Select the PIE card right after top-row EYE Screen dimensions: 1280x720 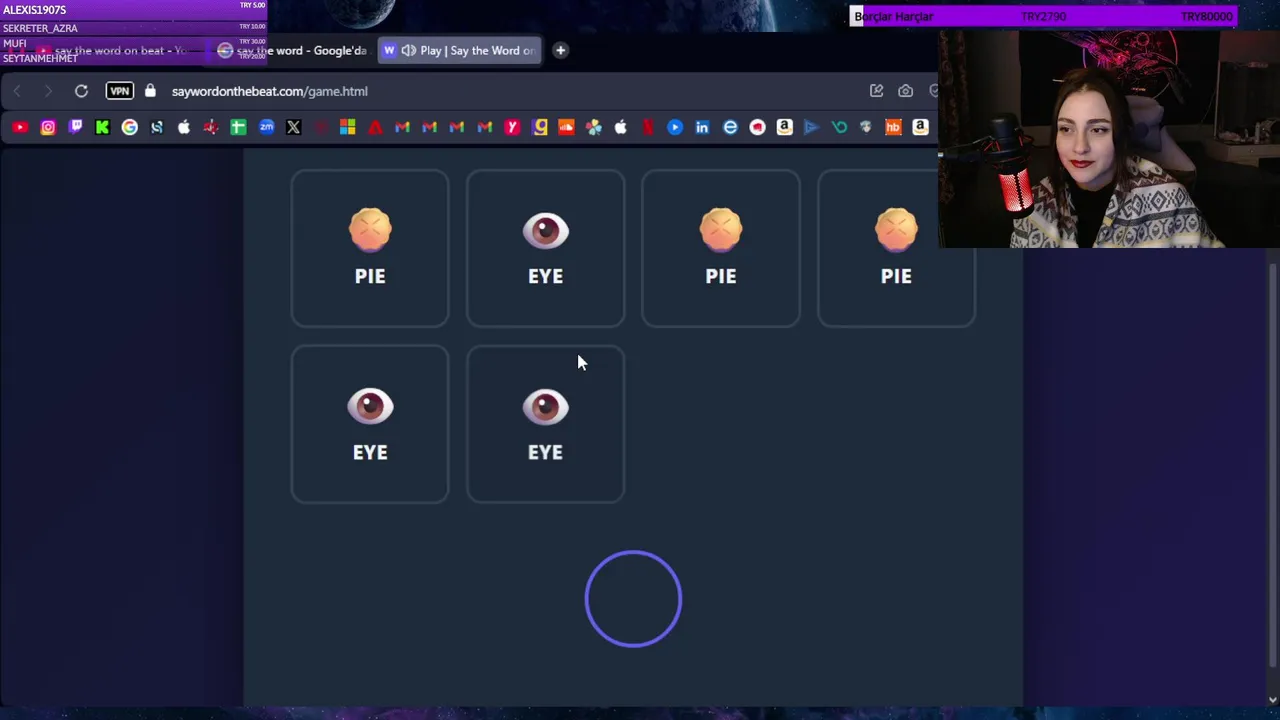pos(720,248)
